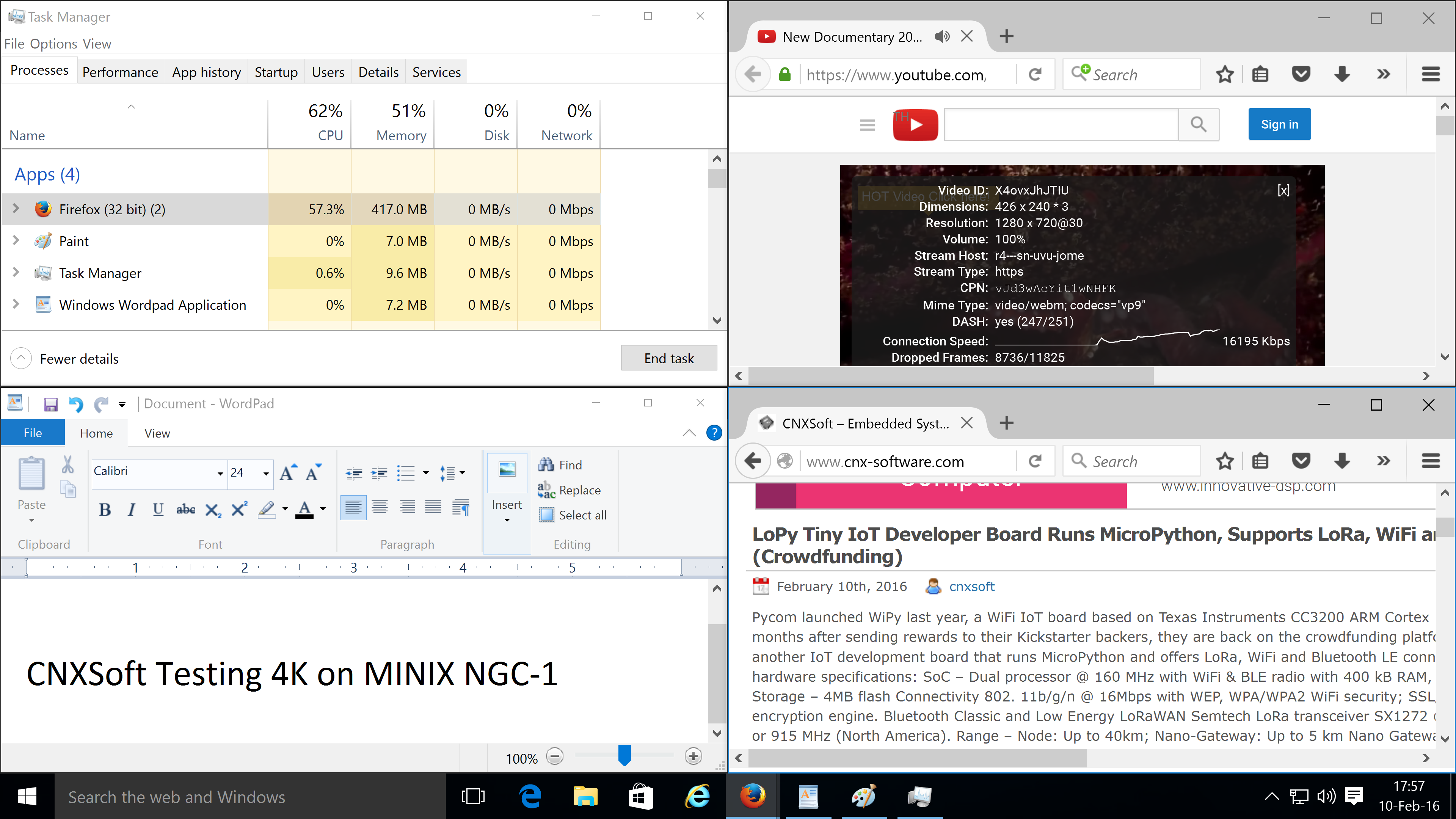Expand the Firefox (32 bit) process row
The height and width of the screenshot is (819, 1456).
pyautogui.click(x=16, y=209)
